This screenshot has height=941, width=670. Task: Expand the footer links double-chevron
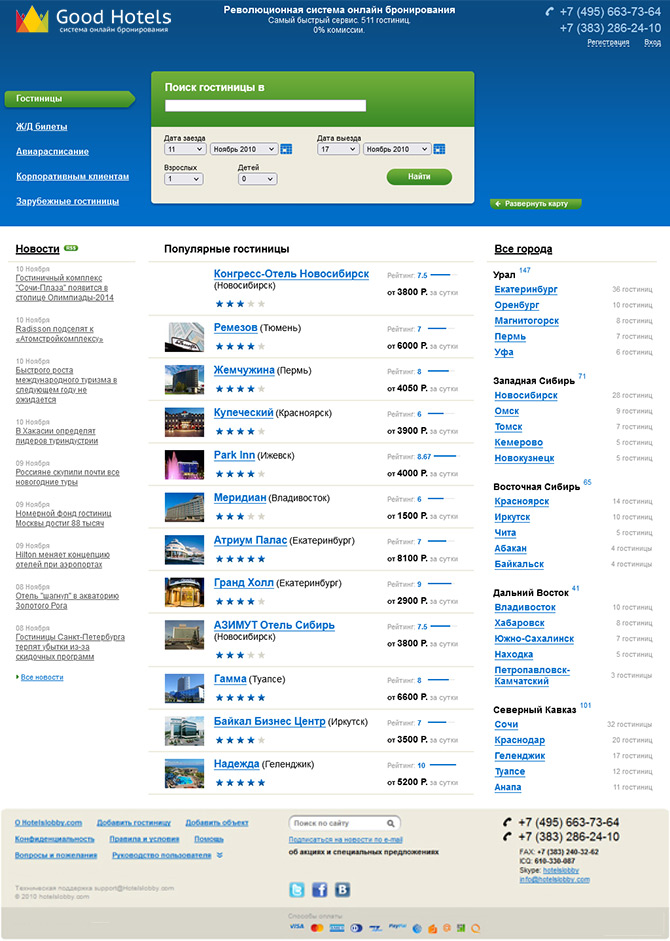click(x=220, y=855)
